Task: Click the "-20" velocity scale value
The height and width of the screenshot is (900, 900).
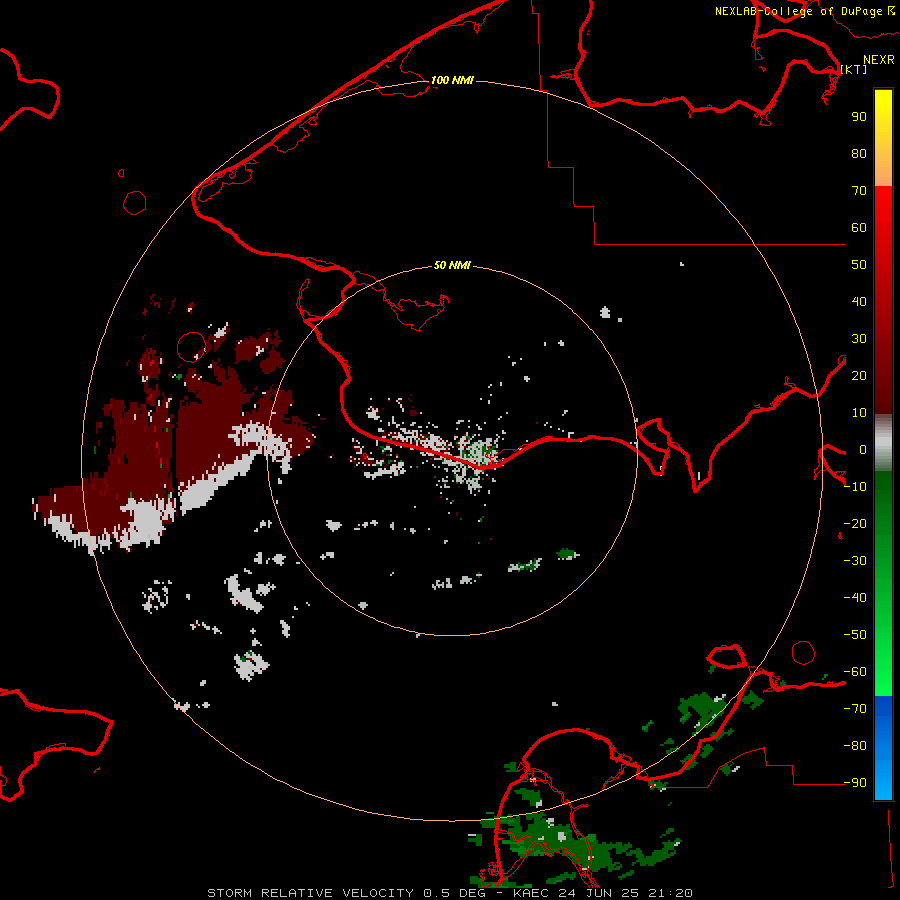Action: coord(855,524)
